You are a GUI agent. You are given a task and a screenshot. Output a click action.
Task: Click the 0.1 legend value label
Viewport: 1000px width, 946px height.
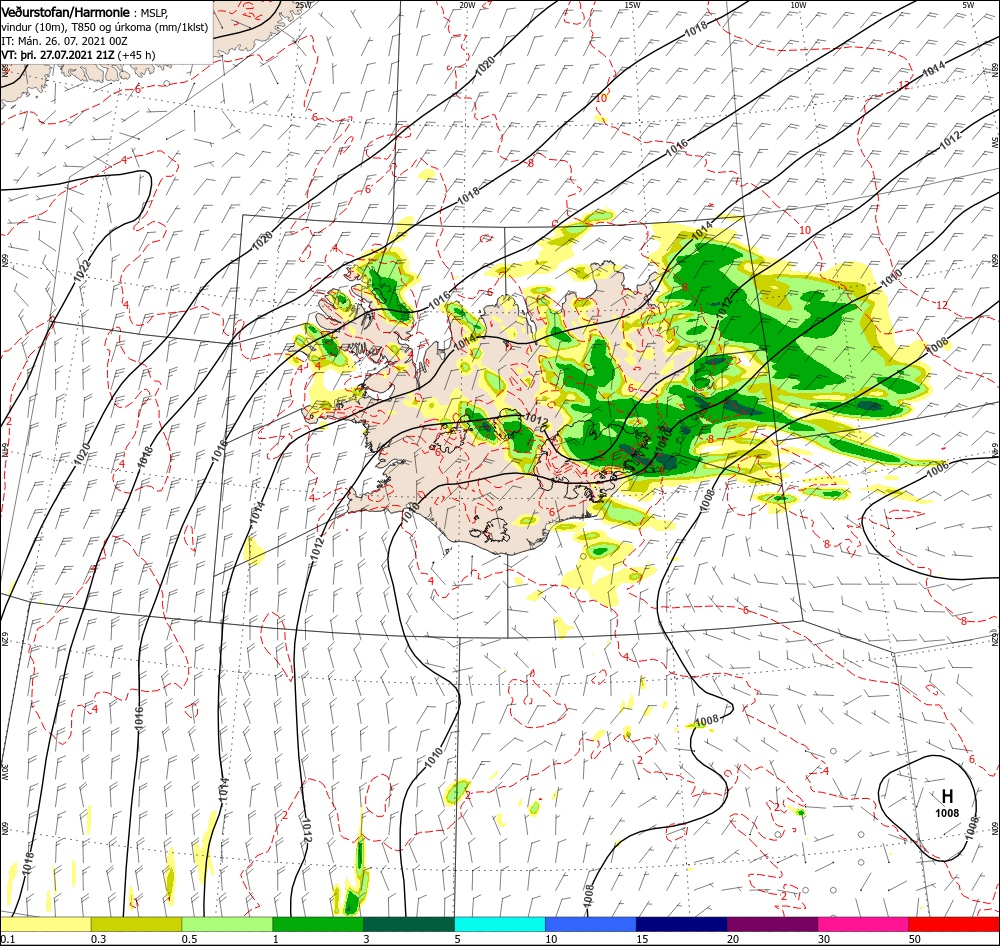pyautogui.click(x=7, y=939)
